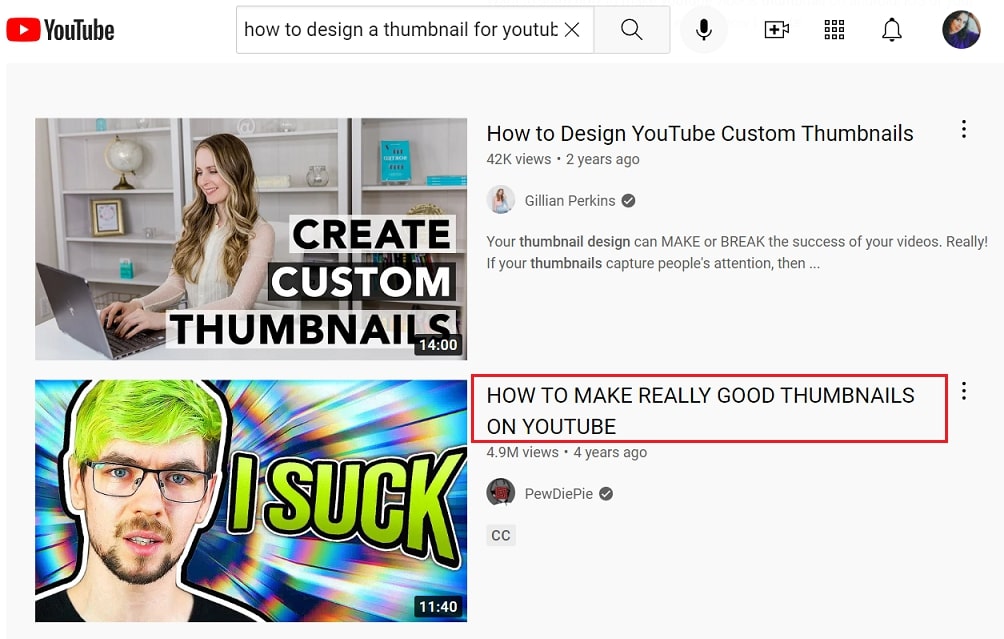1004x639 pixels.
Task: Click the description starting "Your thumbnail design"
Action: coord(737,252)
